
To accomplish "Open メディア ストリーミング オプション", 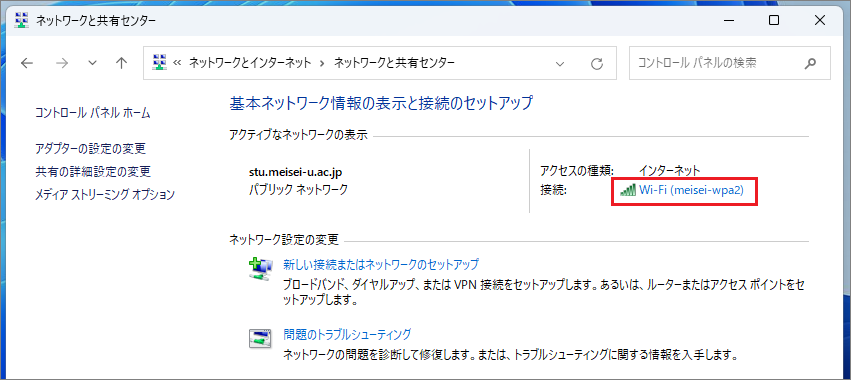I will (x=105, y=195).
